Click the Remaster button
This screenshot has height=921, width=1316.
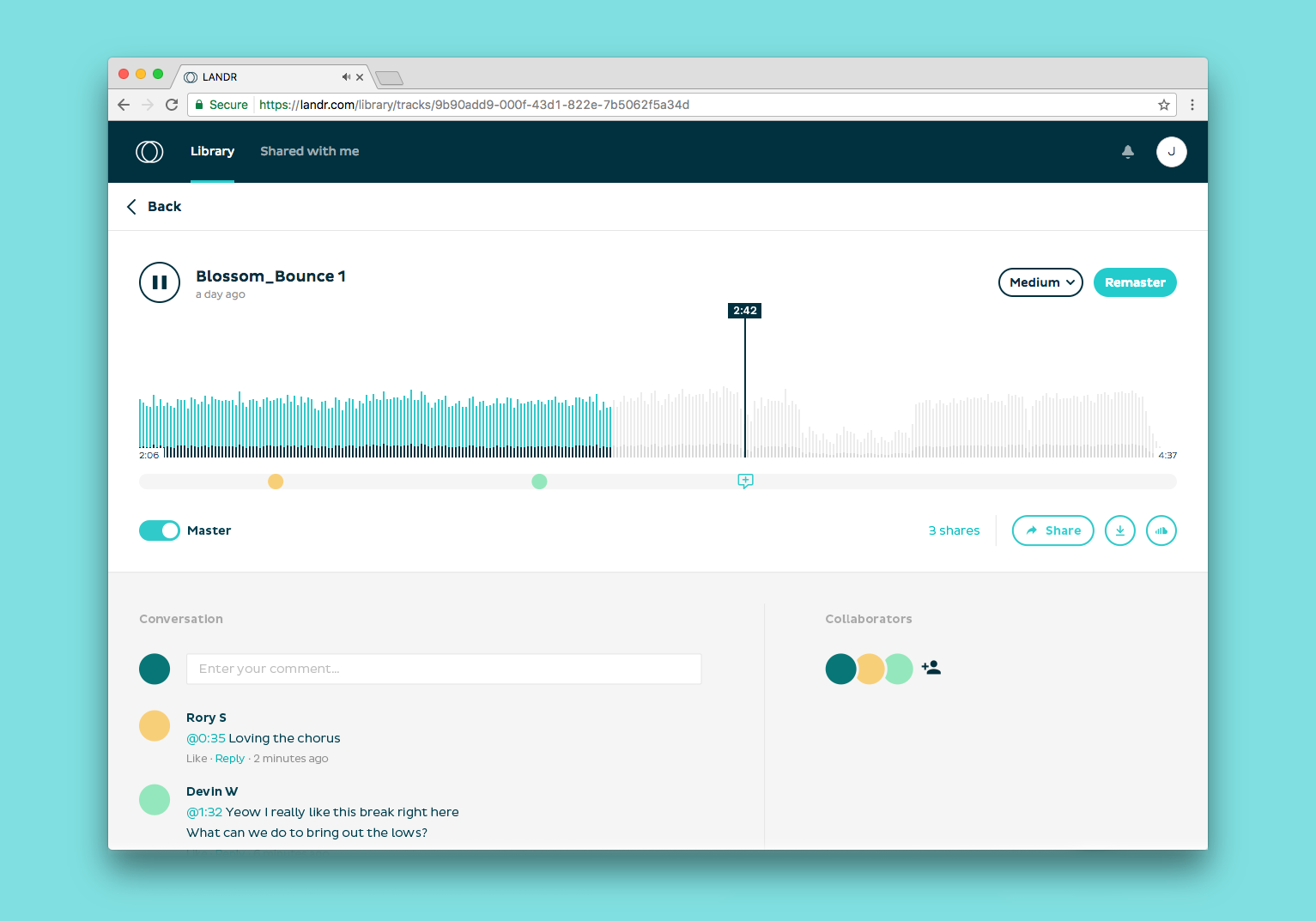click(x=1135, y=282)
